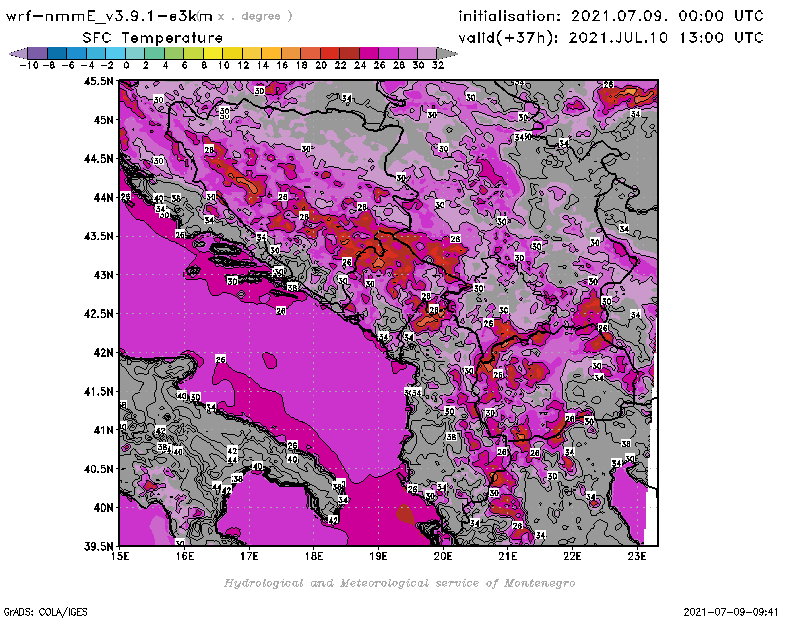
Task: Click the 'initialisation: 2021.07.09. 00:00 UTC' line
Action: pos(611,16)
